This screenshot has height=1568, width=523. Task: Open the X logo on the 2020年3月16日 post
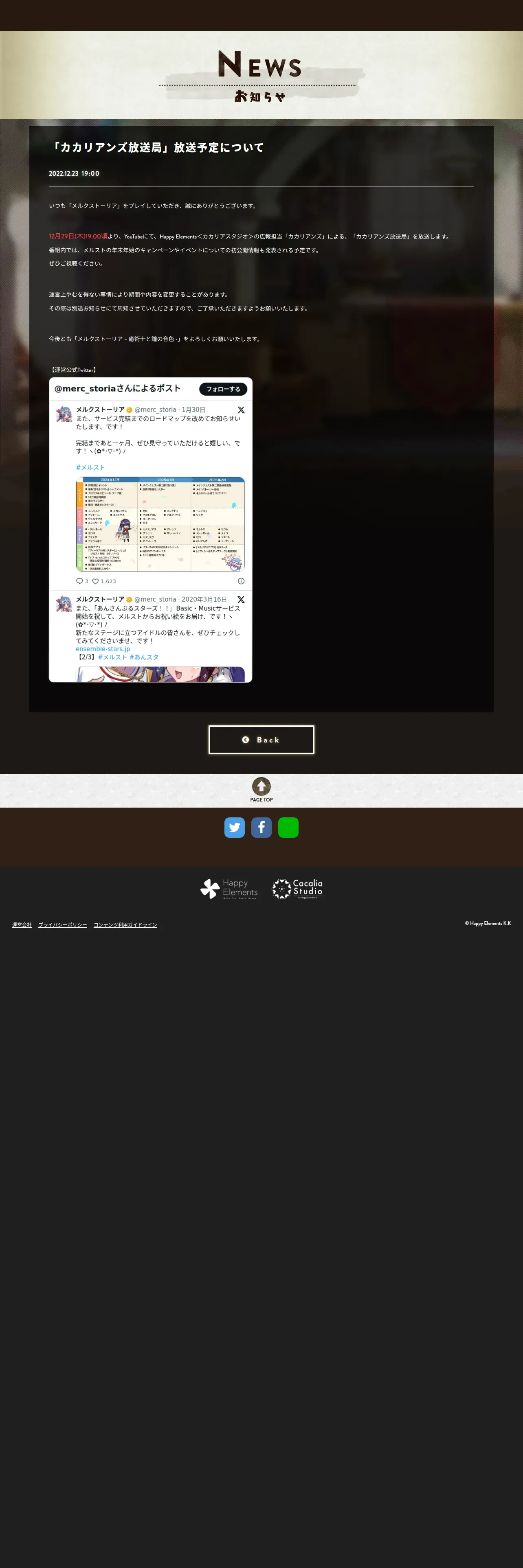241,600
